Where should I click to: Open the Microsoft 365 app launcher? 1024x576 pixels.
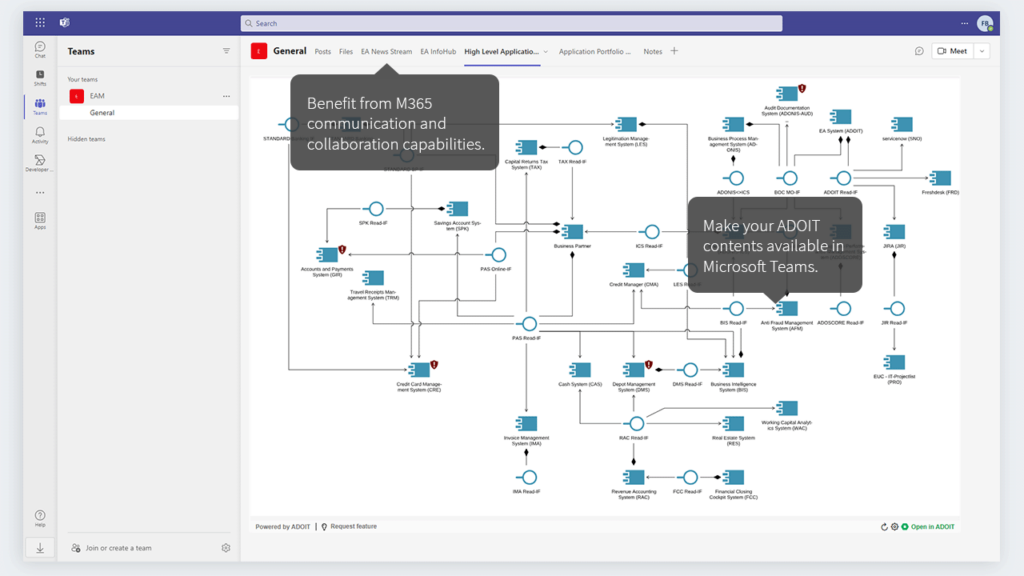click(39, 22)
